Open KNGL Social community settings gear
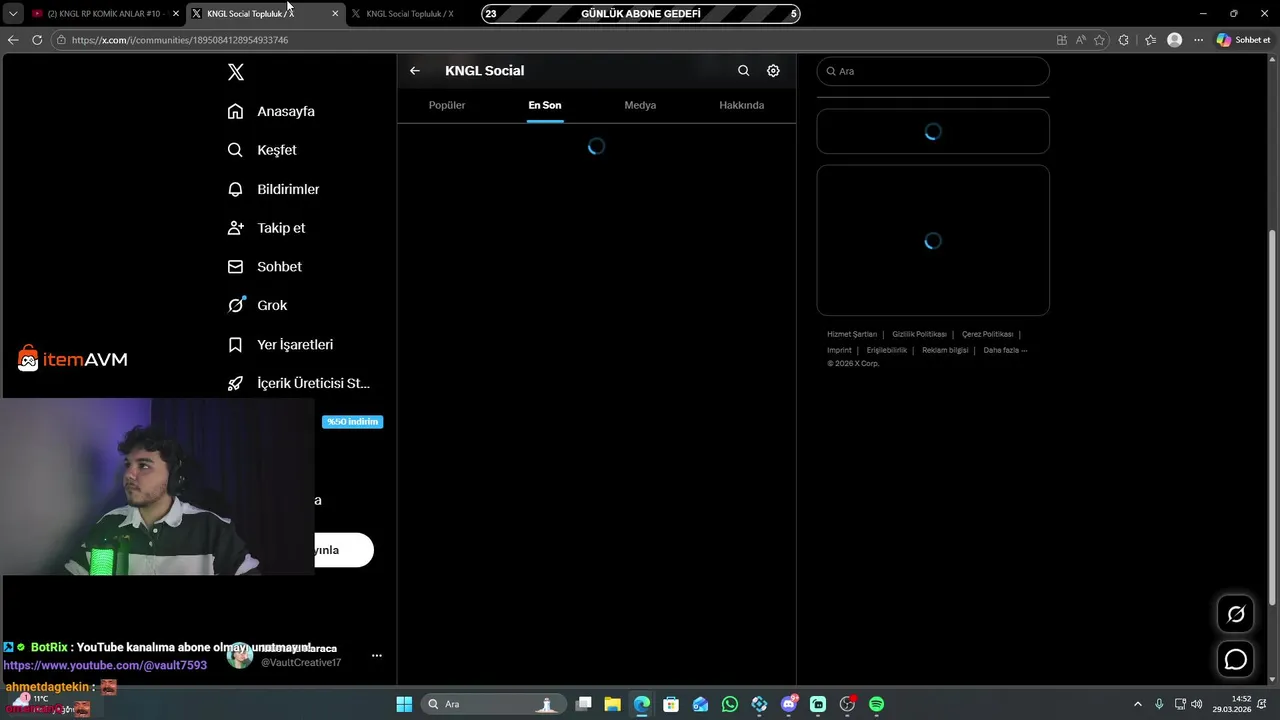The image size is (1280, 720). [773, 71]
